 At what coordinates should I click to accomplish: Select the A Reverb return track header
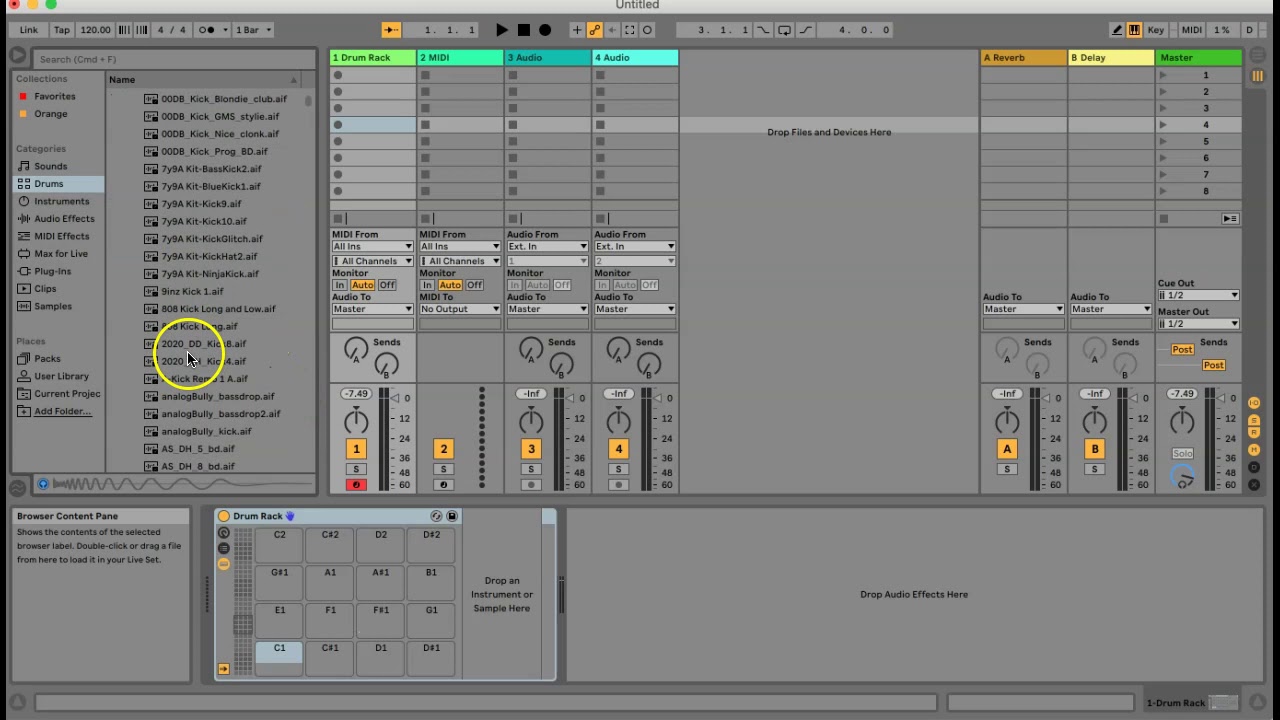point(1023,58)
